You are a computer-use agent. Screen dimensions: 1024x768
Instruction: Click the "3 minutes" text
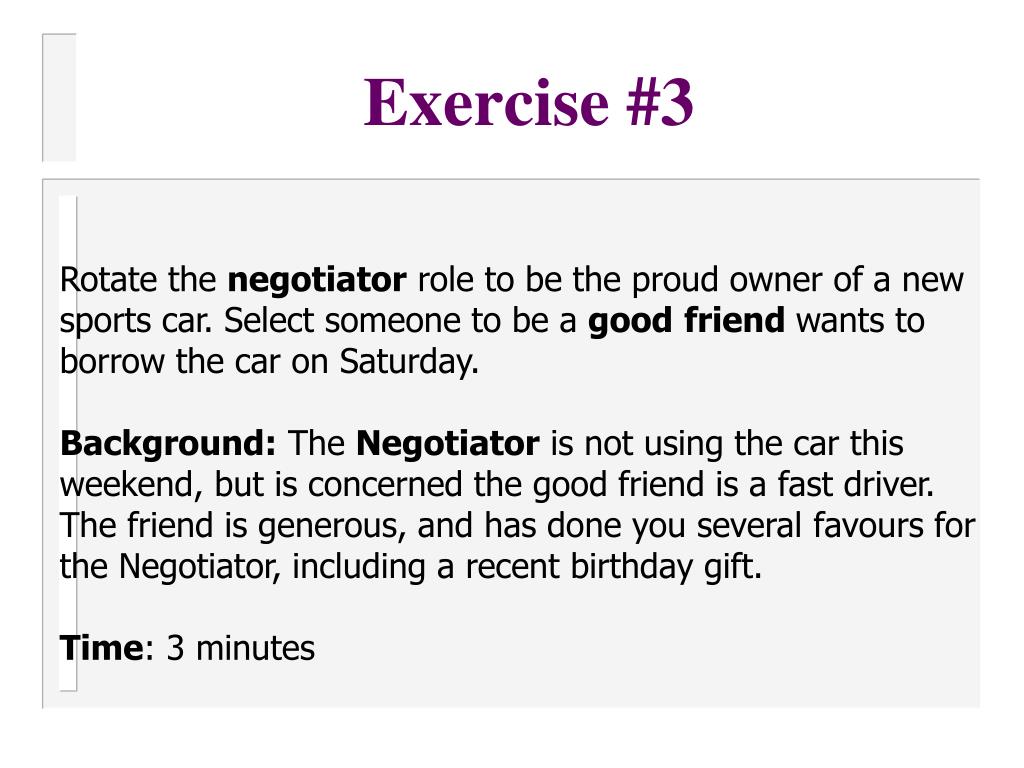240,648
